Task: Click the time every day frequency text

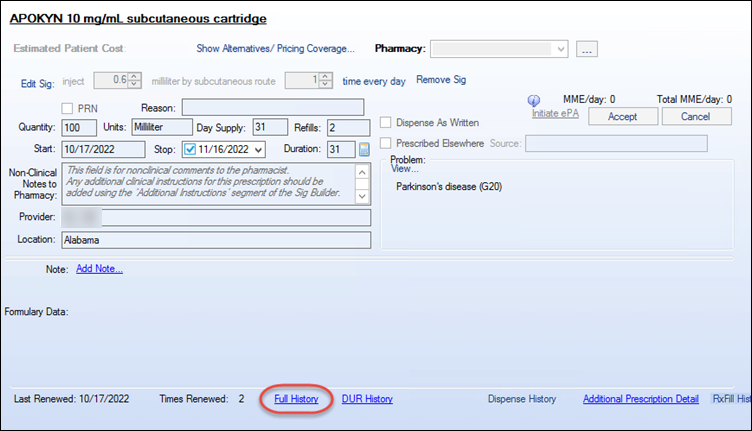Action: 374,82
